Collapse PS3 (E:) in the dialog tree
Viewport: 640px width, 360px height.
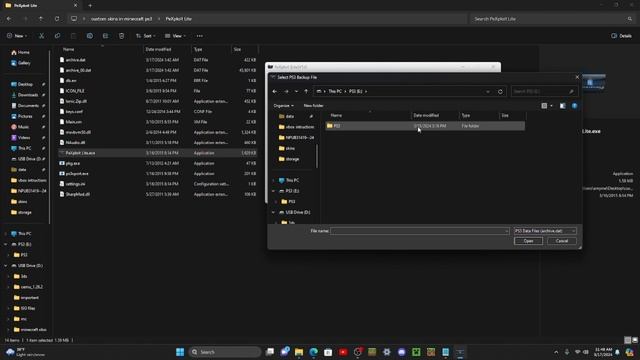273,191
